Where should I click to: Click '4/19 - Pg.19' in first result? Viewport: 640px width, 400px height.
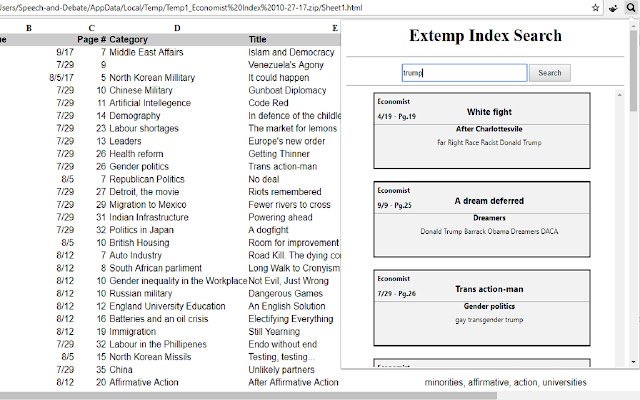coord(396,116)
